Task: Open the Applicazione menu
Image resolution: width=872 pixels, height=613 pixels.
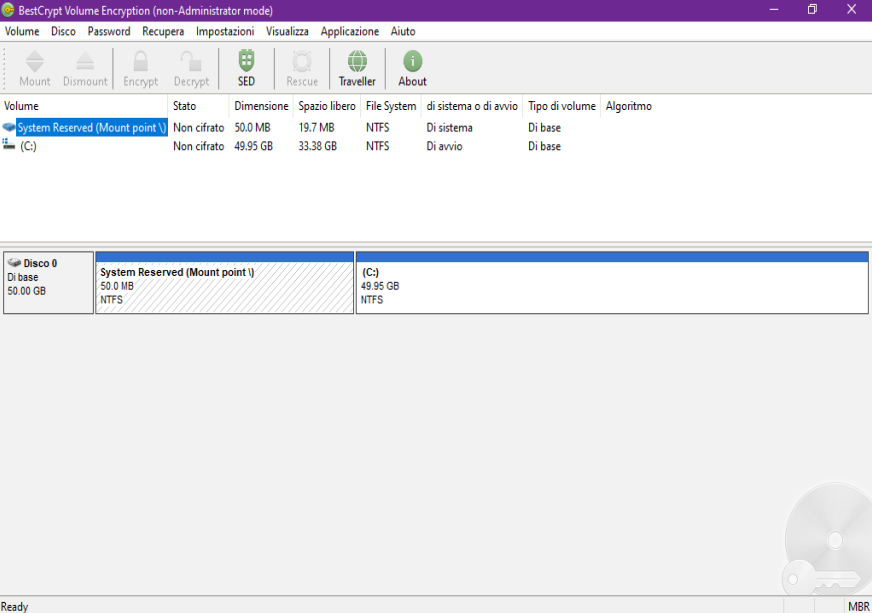Action: click(x=349, y=31)
